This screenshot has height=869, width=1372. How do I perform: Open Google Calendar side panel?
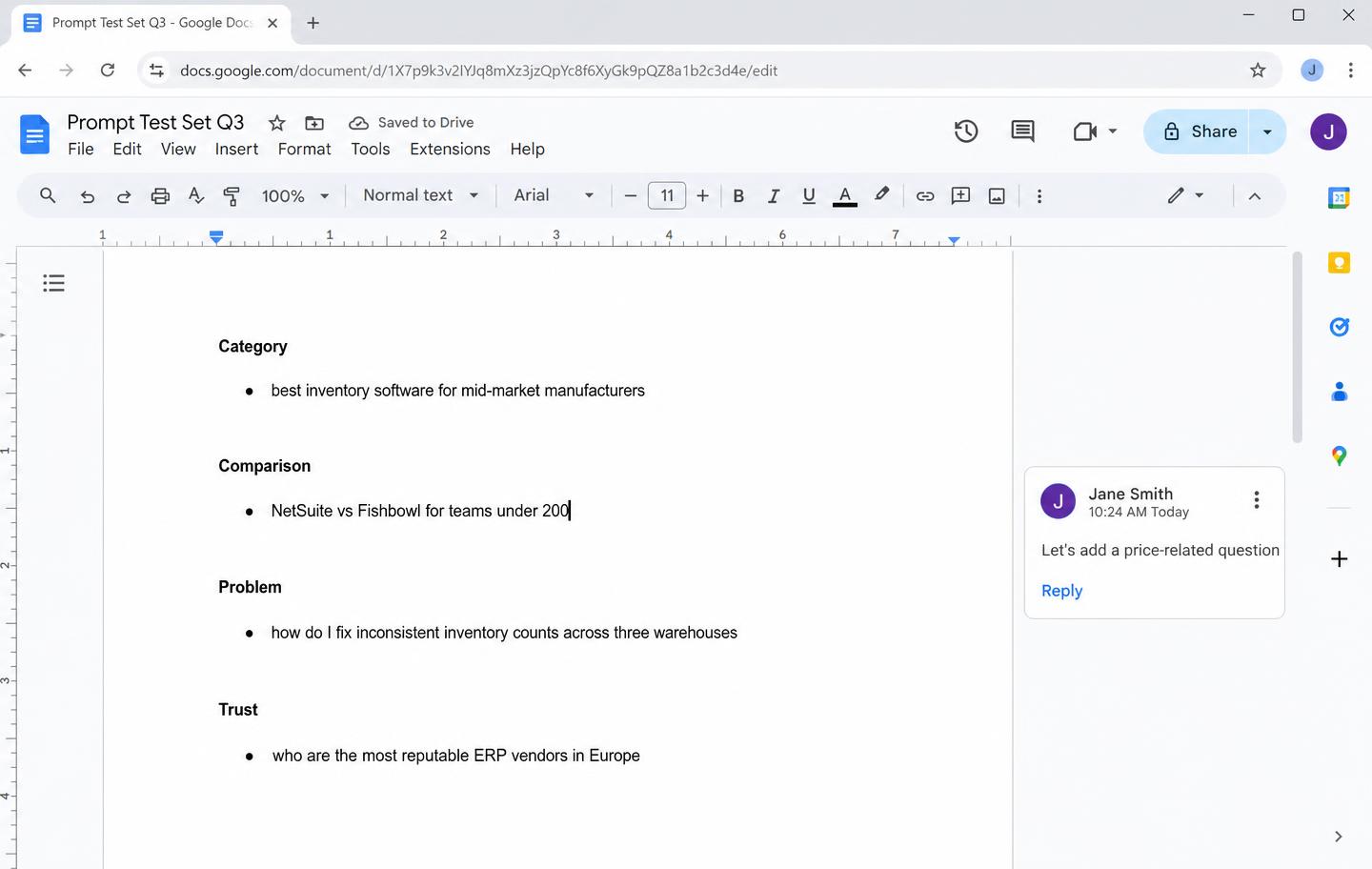[x=1339, y=198]
